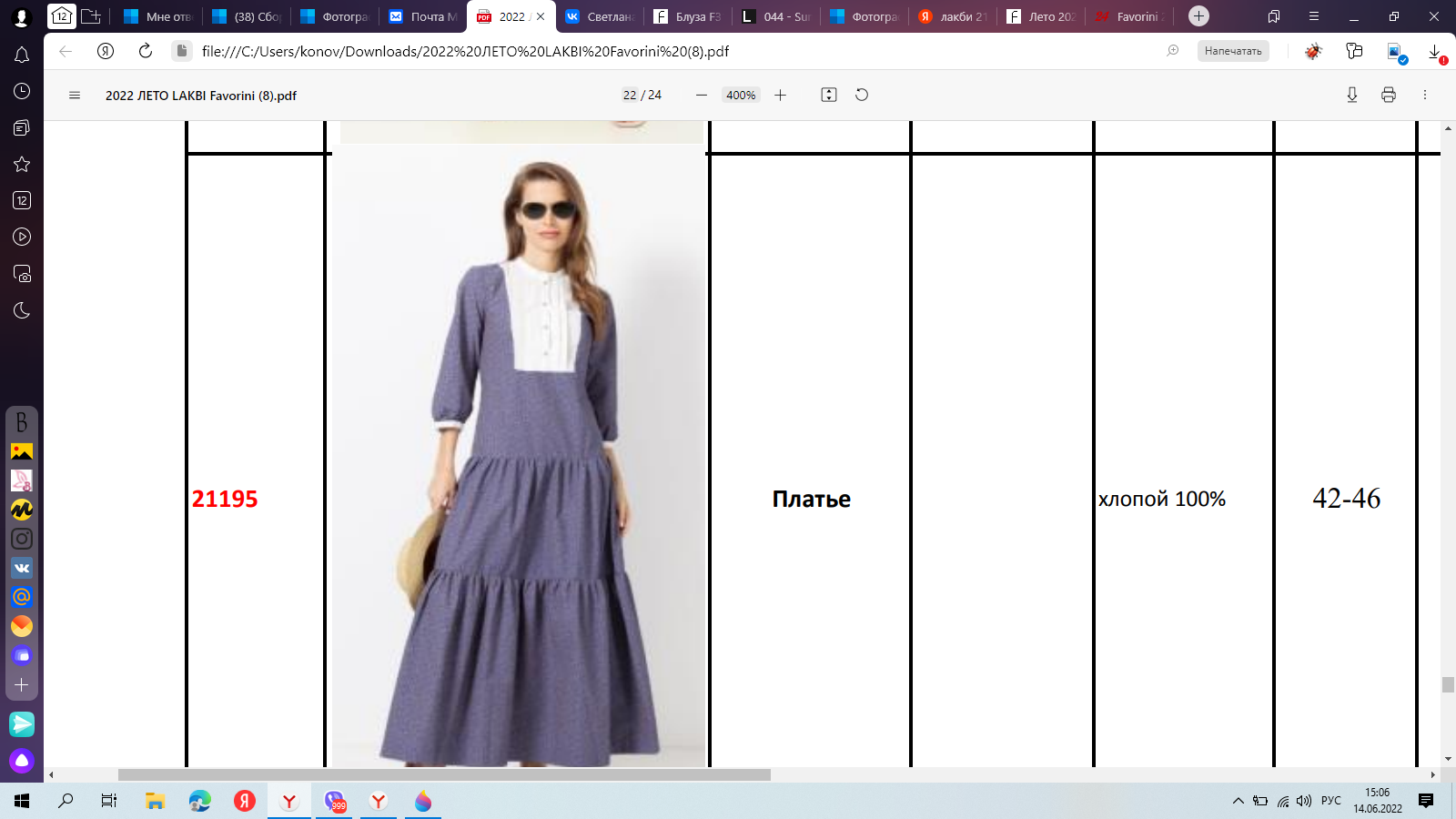This screenshot has width=1456, height=819.
Task: Click the file info icon in address bar
Action: coord(182,51)
